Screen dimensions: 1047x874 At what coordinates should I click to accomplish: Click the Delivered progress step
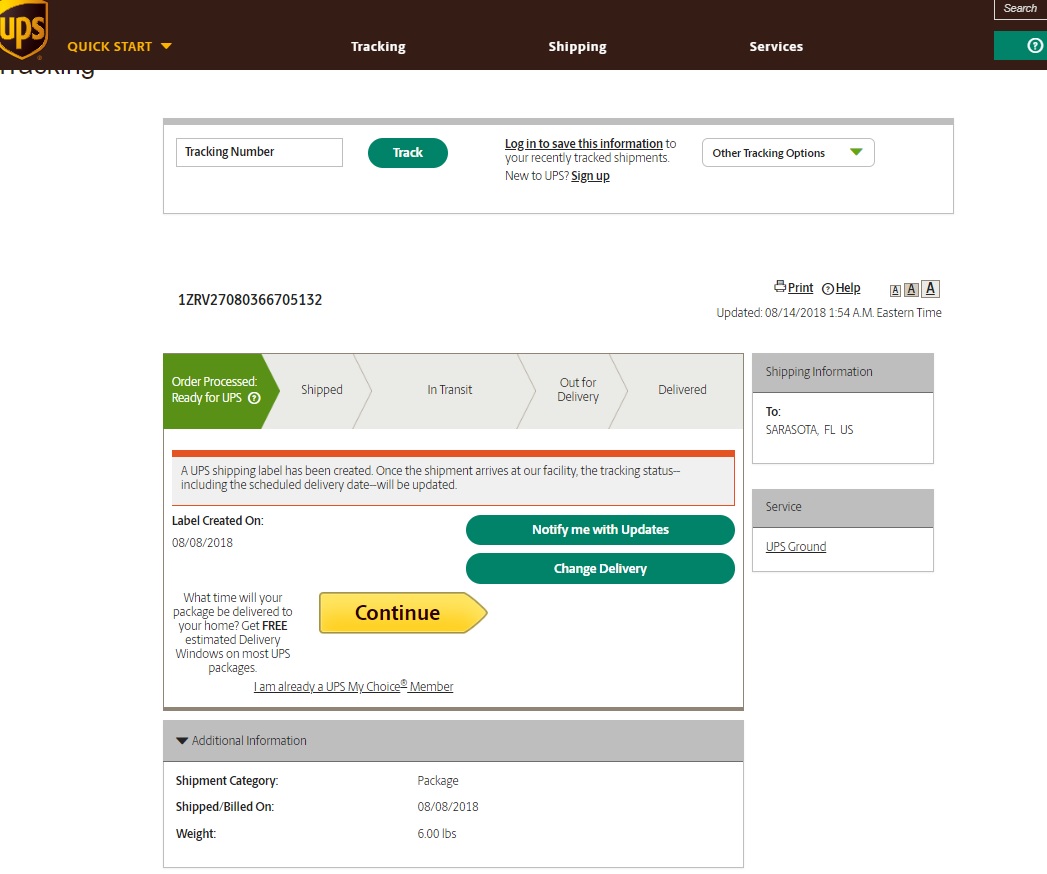[682, 390]
